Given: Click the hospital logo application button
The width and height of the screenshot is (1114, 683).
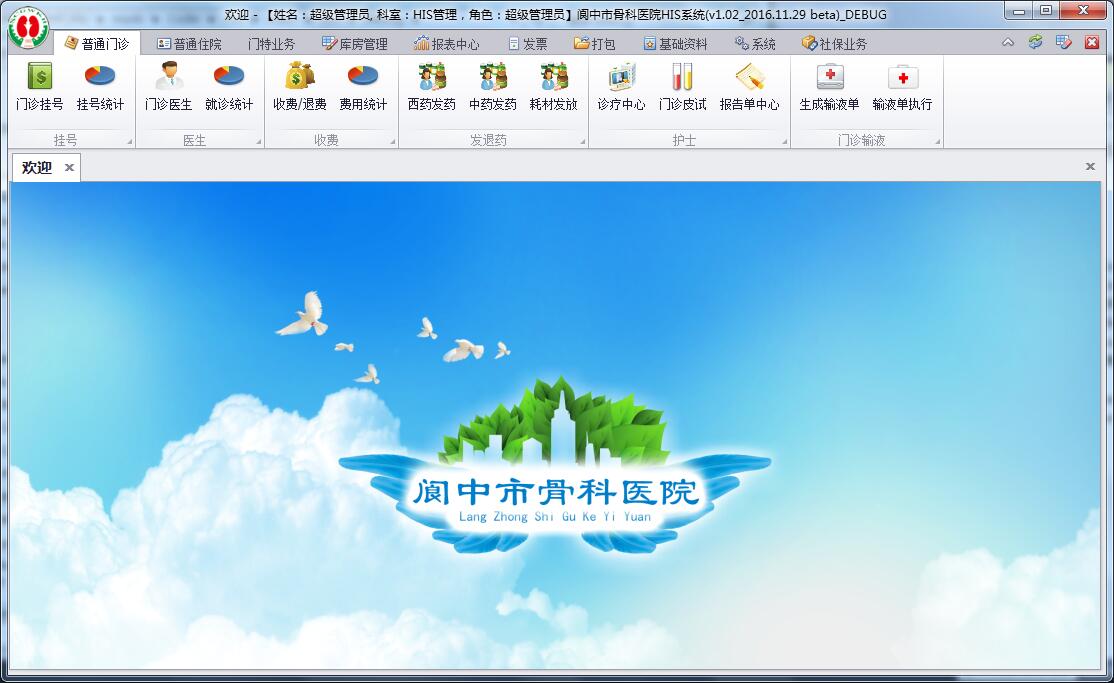Looking at the screenshot, I should tap(28, 28).
